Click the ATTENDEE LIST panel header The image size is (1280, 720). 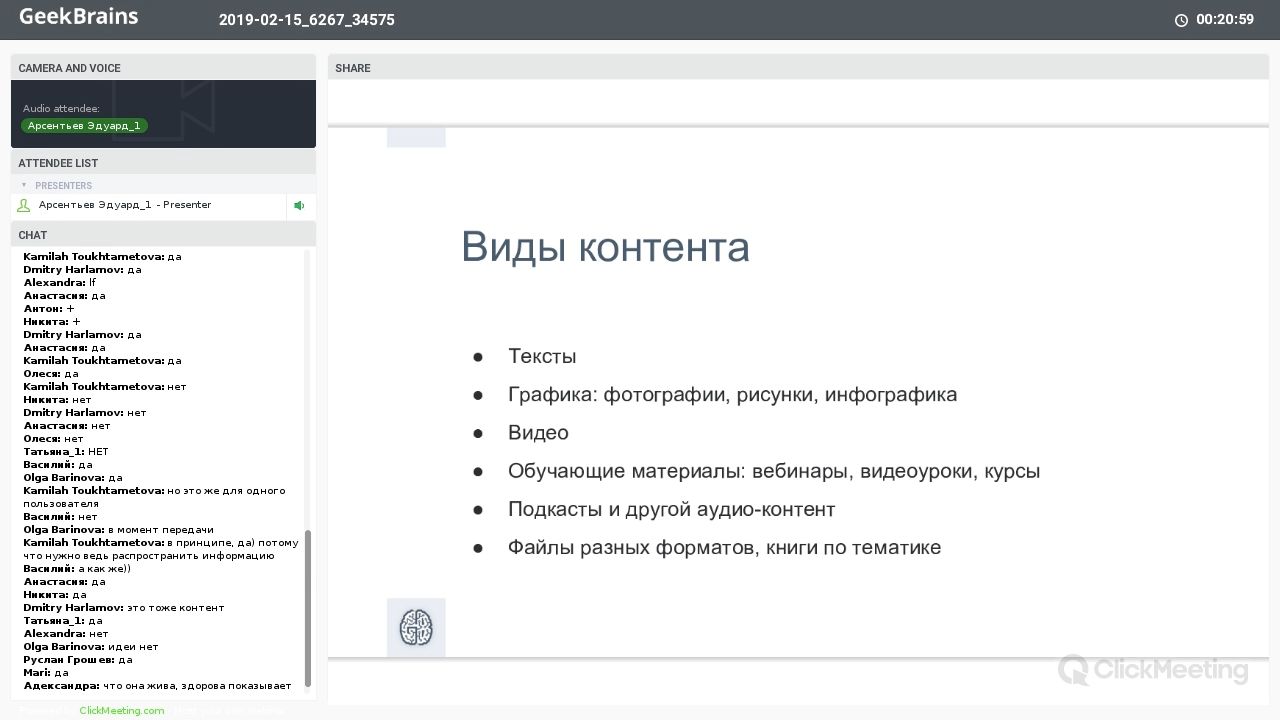point(163,163)
